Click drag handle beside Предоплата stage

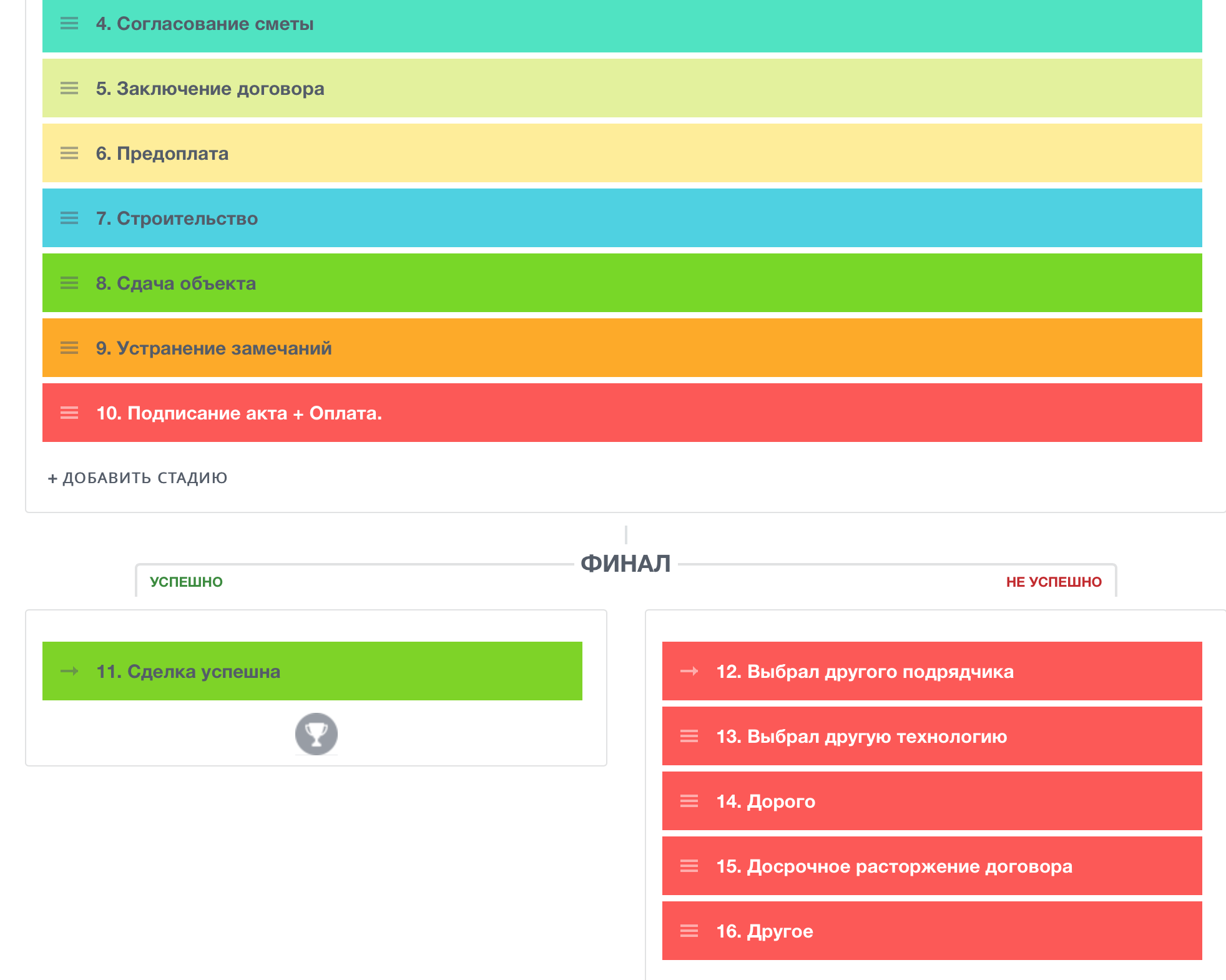click(69, 154)
